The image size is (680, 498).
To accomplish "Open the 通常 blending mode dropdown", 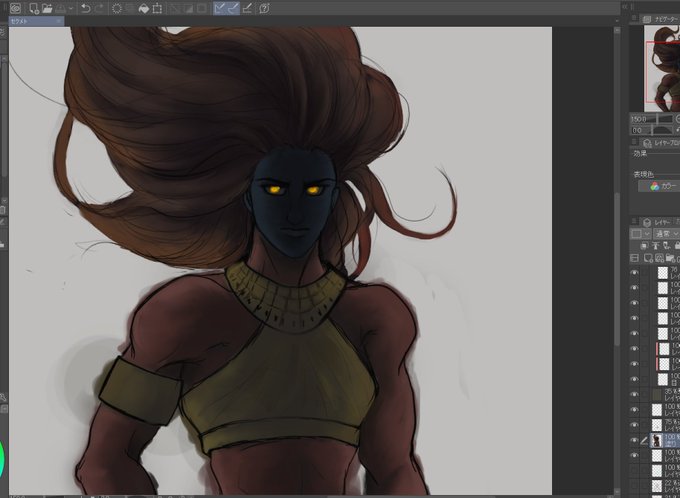I will point(667,234).
